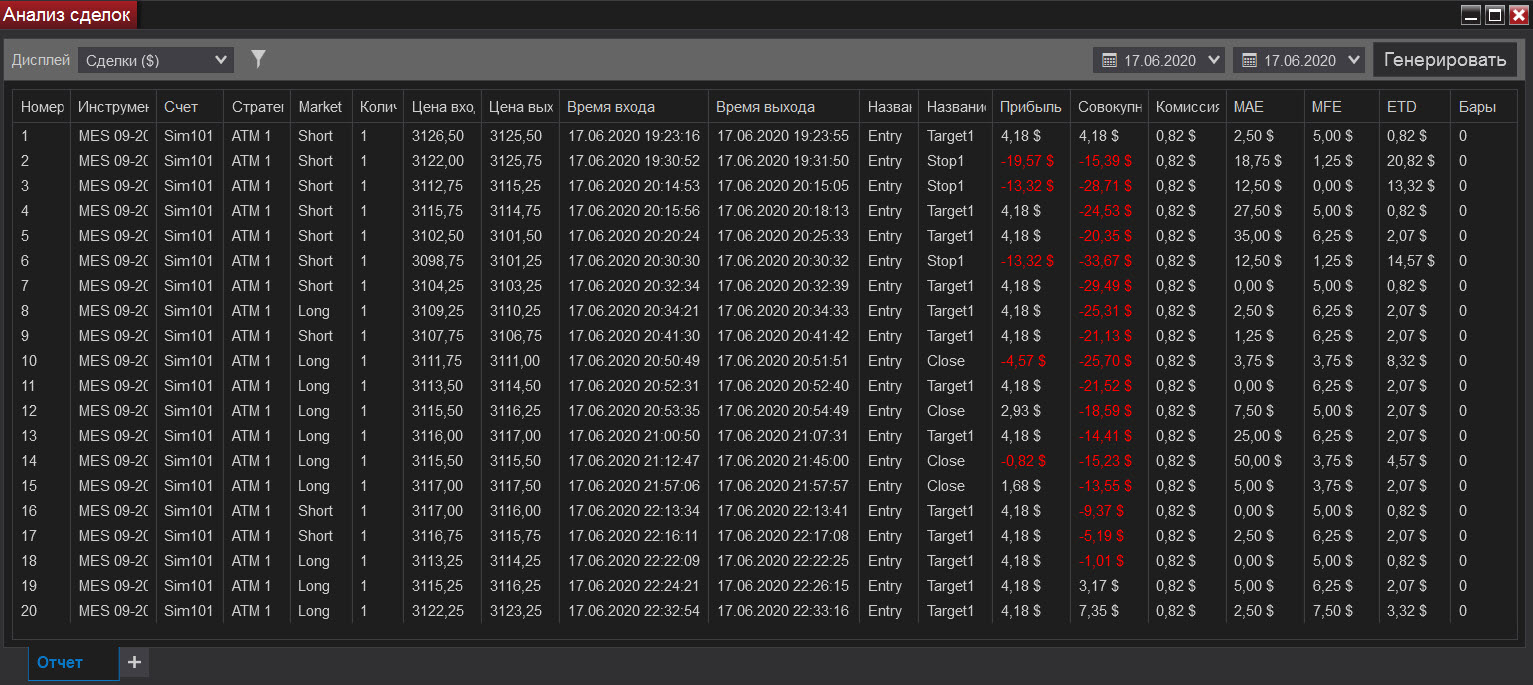Sort by the Счет column header
The width and height of the screenshot is (1533, 685).
coord(190,107)
